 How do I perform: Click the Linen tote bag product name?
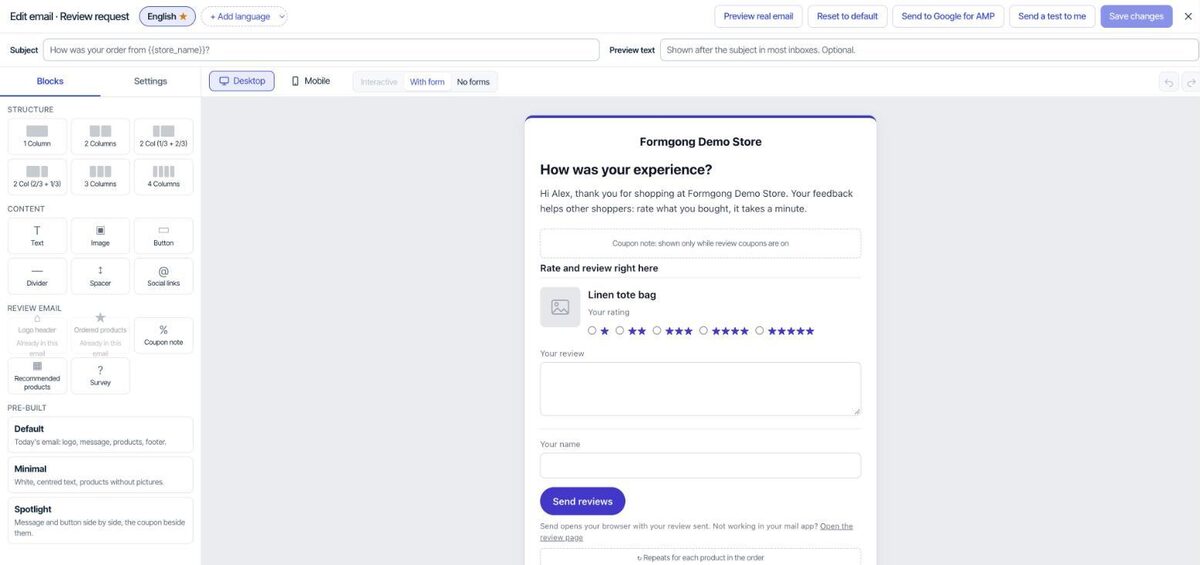[x=622, y=294]
